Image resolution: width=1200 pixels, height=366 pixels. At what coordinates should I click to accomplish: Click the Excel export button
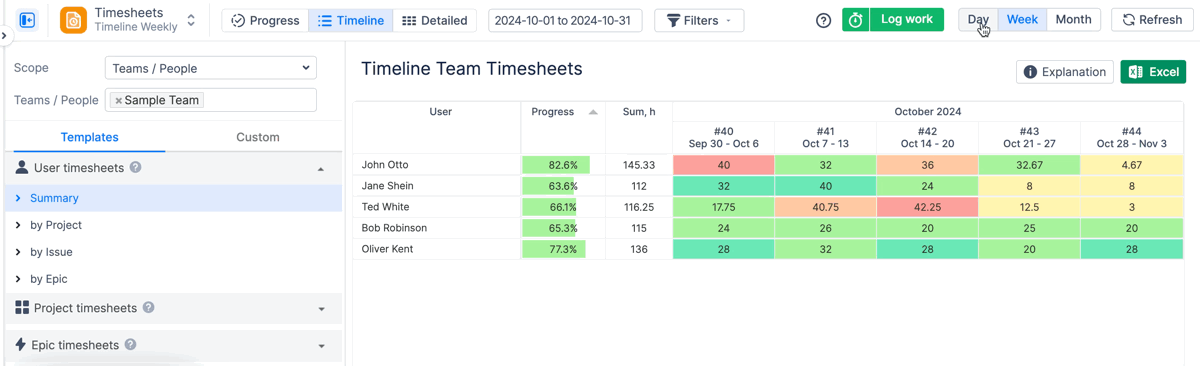pyautogui.click(x=1153, y=72)
